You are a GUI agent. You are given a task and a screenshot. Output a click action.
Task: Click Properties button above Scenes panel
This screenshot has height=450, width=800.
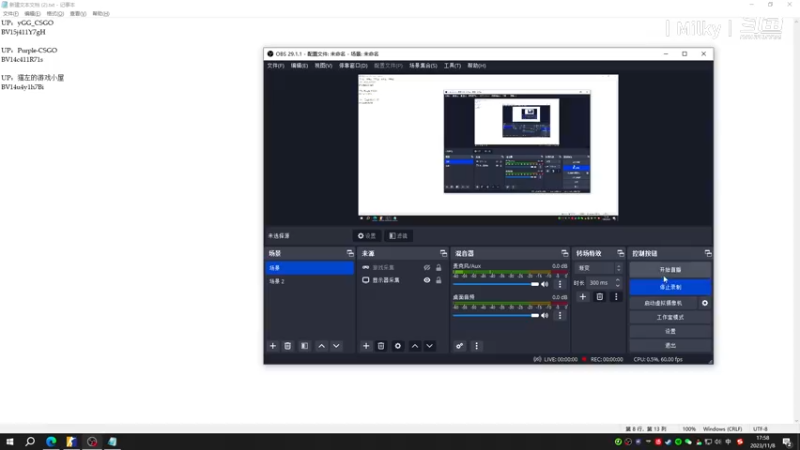(x=367, y=236)
